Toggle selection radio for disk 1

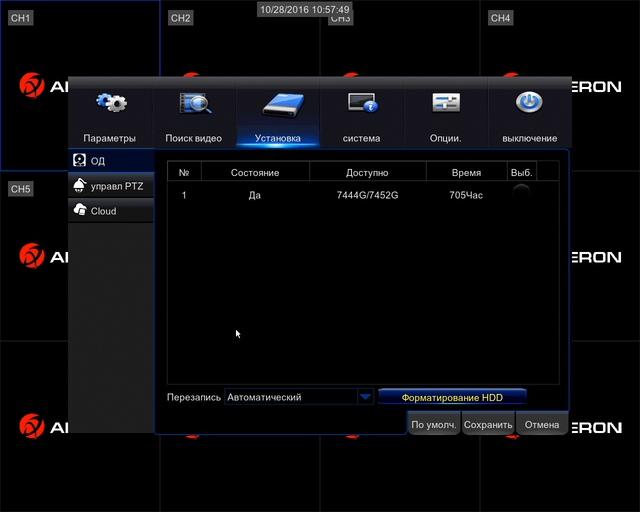click(x=521, y=193)
